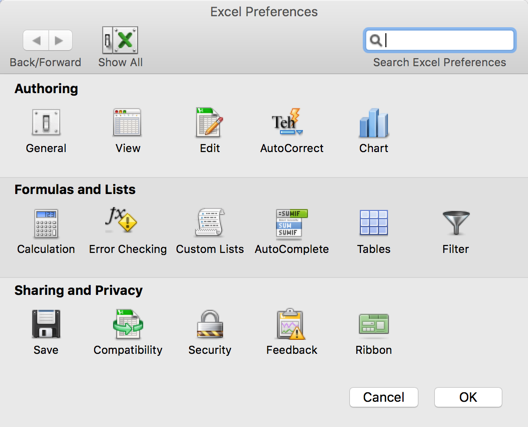The image size is (528, 427).
Task: Open the AutoComplete preferences icon
Action: (x=292, y=224)
